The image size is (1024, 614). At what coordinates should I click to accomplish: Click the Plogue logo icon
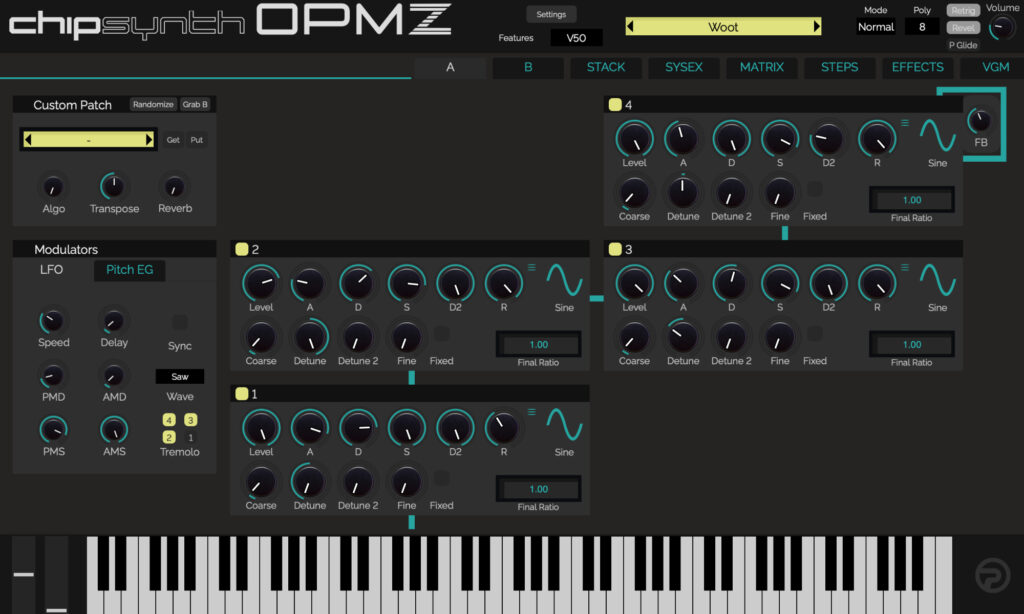pyautogui.click(x=992, y=575)
